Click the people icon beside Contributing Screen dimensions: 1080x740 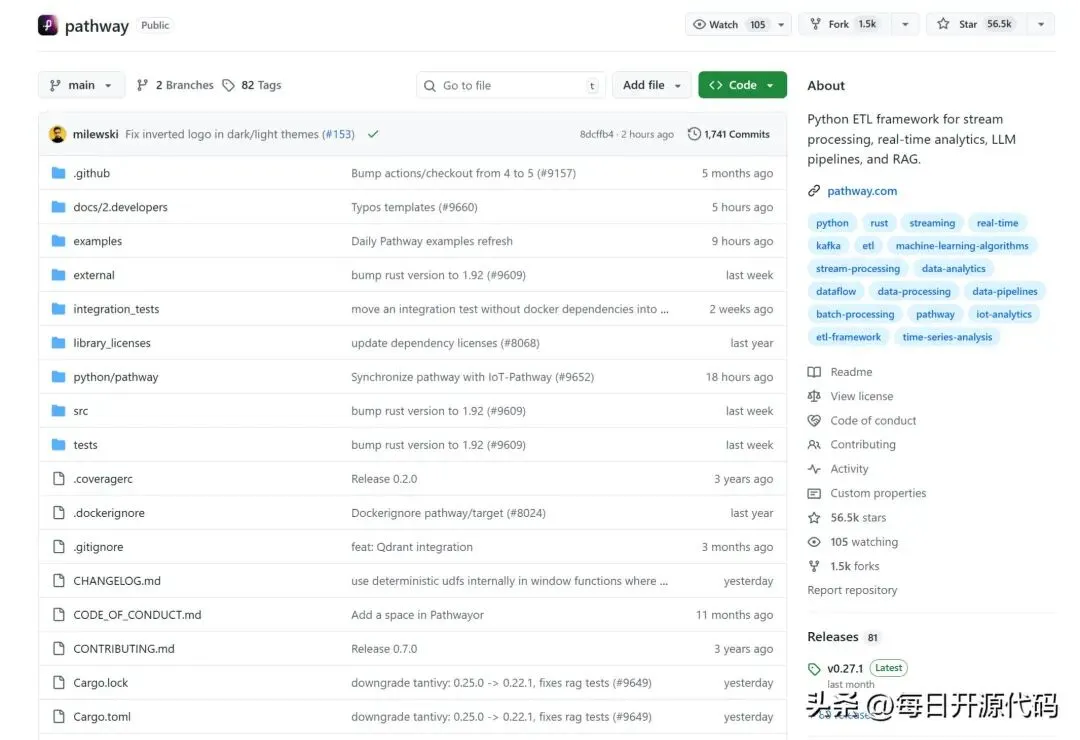814,444
